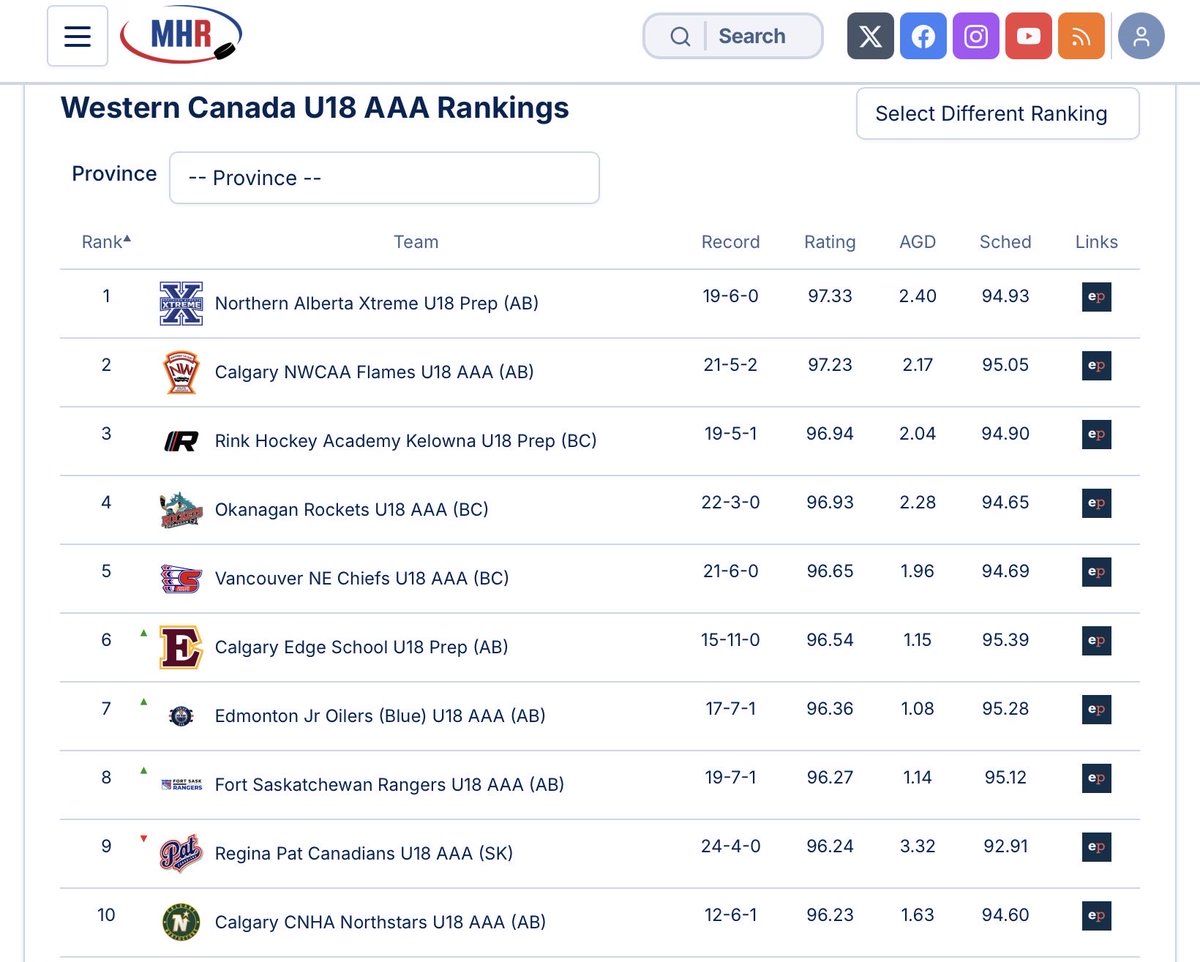This screenshot has width=1200, height=962.
Task: Open Fort Saskatchewan Rangers U18 AAA page
Action: pyautogui.click(x=389, y=785)
